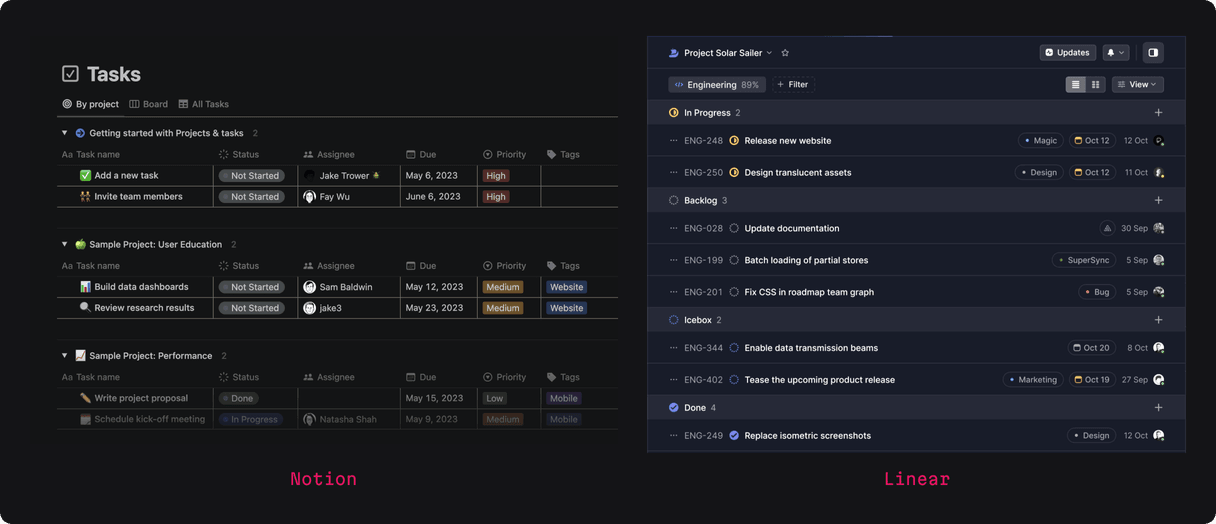Open the All Tasks tab
Viewport: 1216px width, 524px height.
tap(204, 104)
